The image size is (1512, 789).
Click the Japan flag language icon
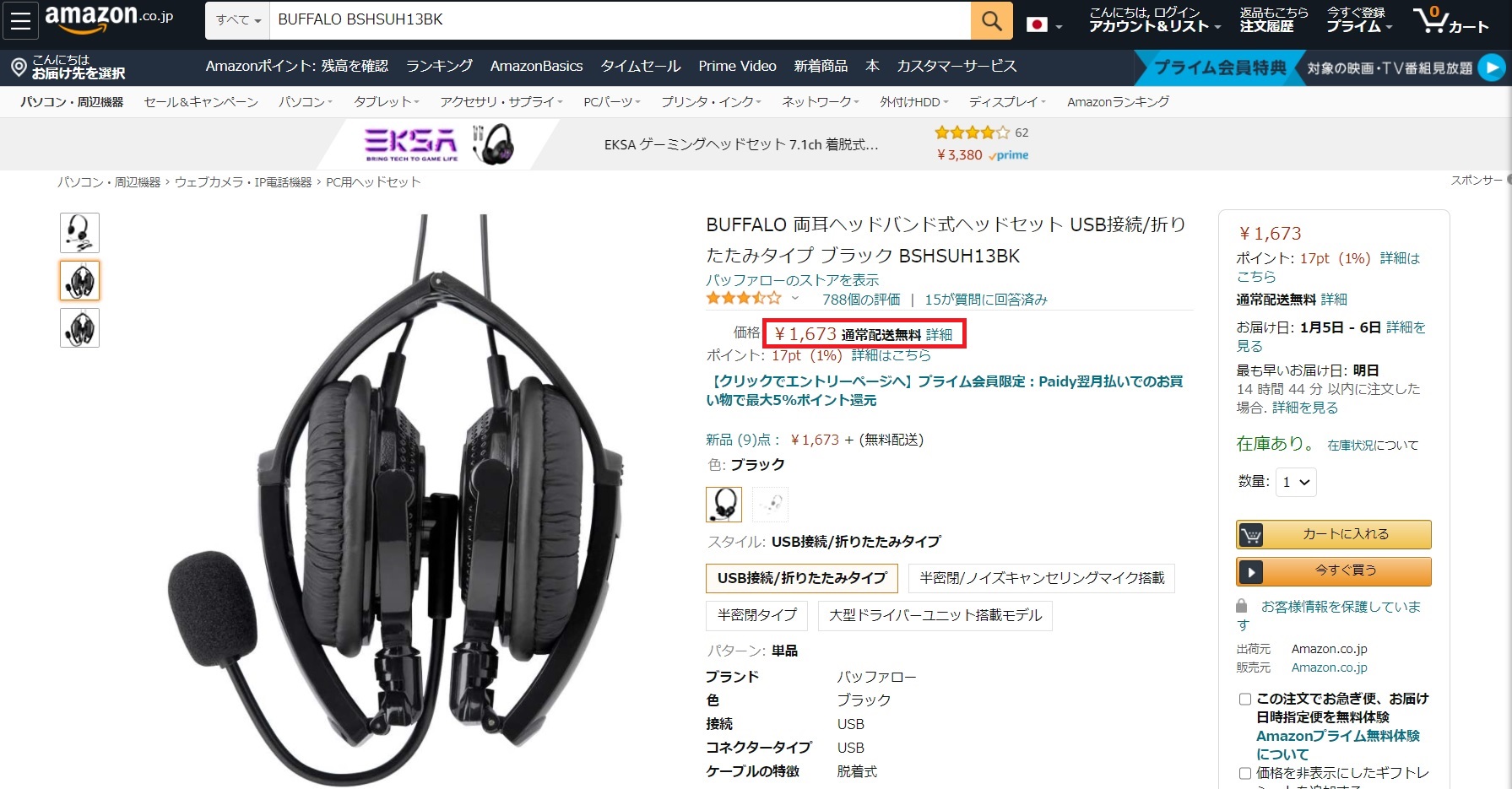[1038, 24]
